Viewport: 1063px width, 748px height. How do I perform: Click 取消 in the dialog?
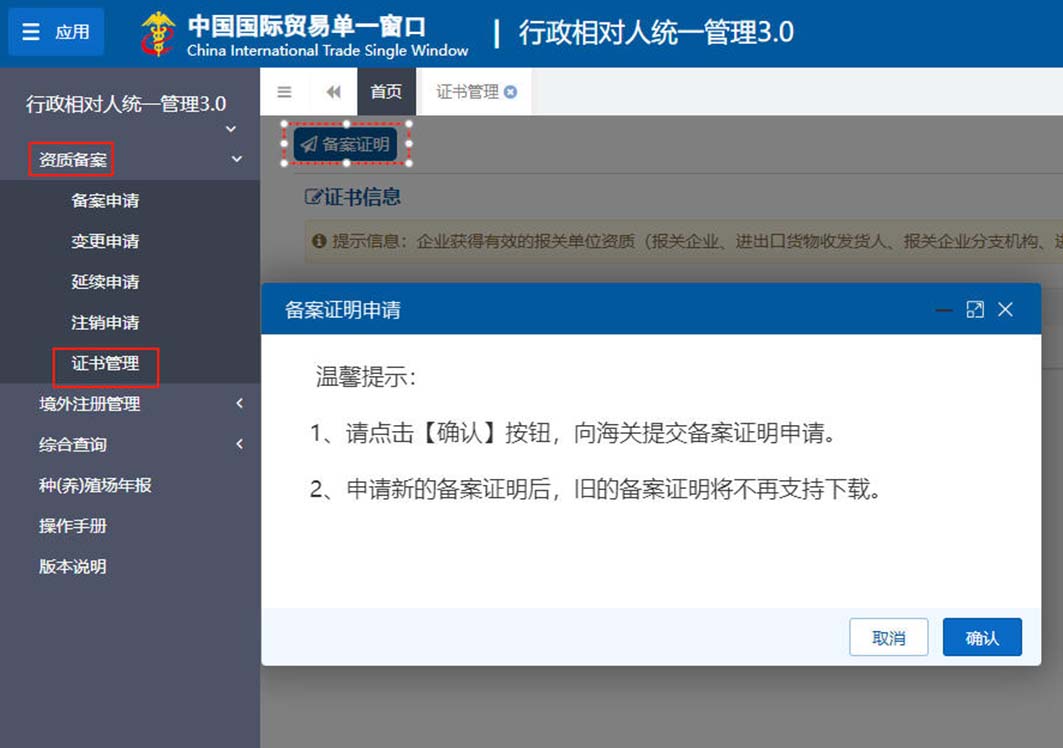[888, 637]
